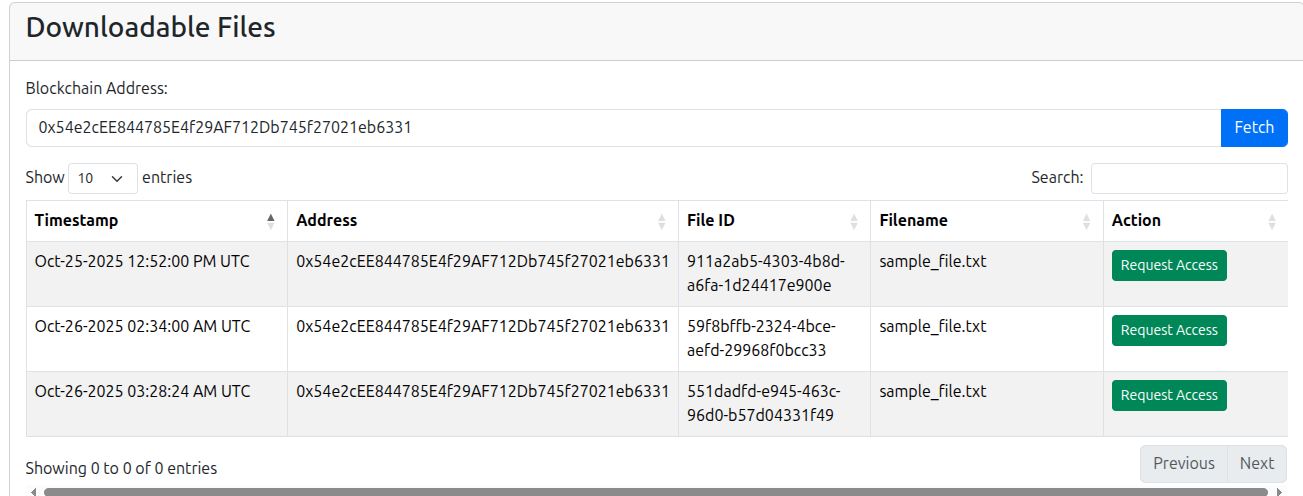This screenshot has height=496, width=1303.
Task: Select timestamp Oct-26-2025 02:34:00 AM UTC
Action: 142,327
